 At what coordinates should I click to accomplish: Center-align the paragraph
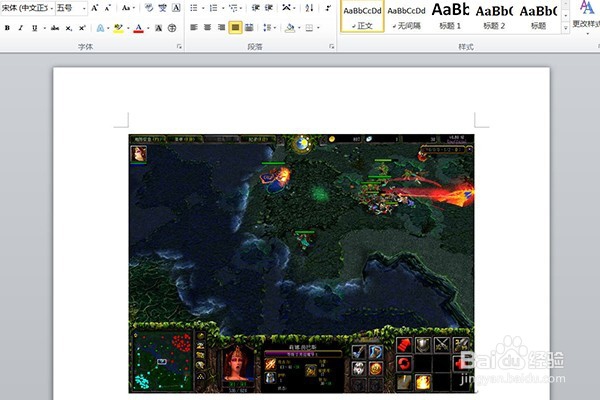[x=208, y=28]
